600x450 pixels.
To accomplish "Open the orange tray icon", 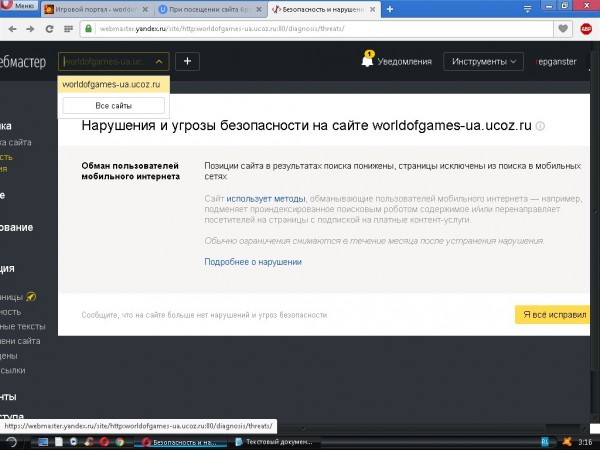I will coord(567,442).
